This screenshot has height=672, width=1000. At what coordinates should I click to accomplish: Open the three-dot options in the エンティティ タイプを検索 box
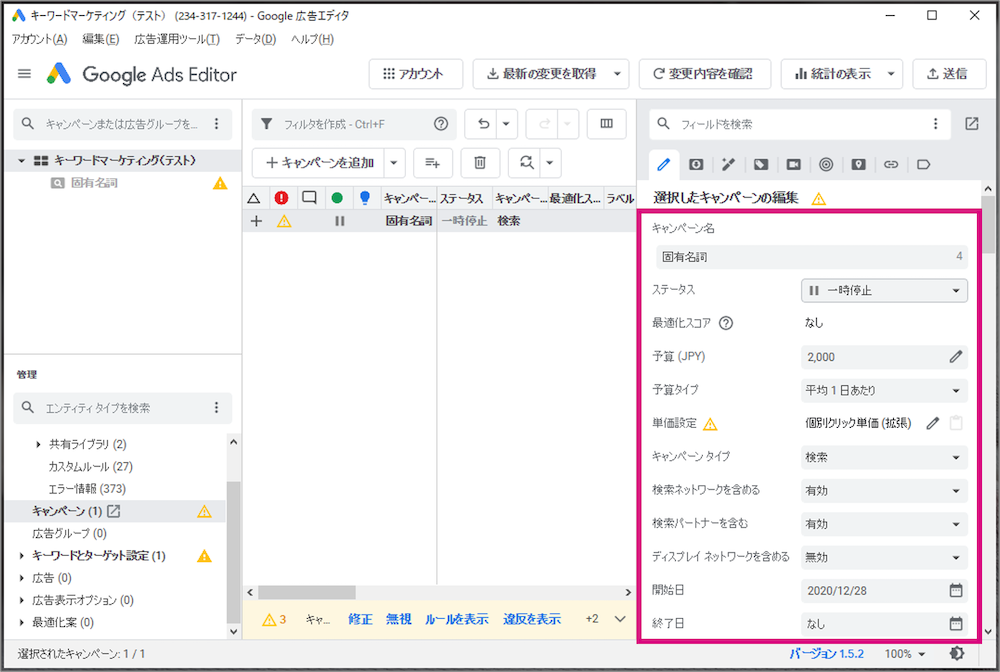[x=216, y=407]
